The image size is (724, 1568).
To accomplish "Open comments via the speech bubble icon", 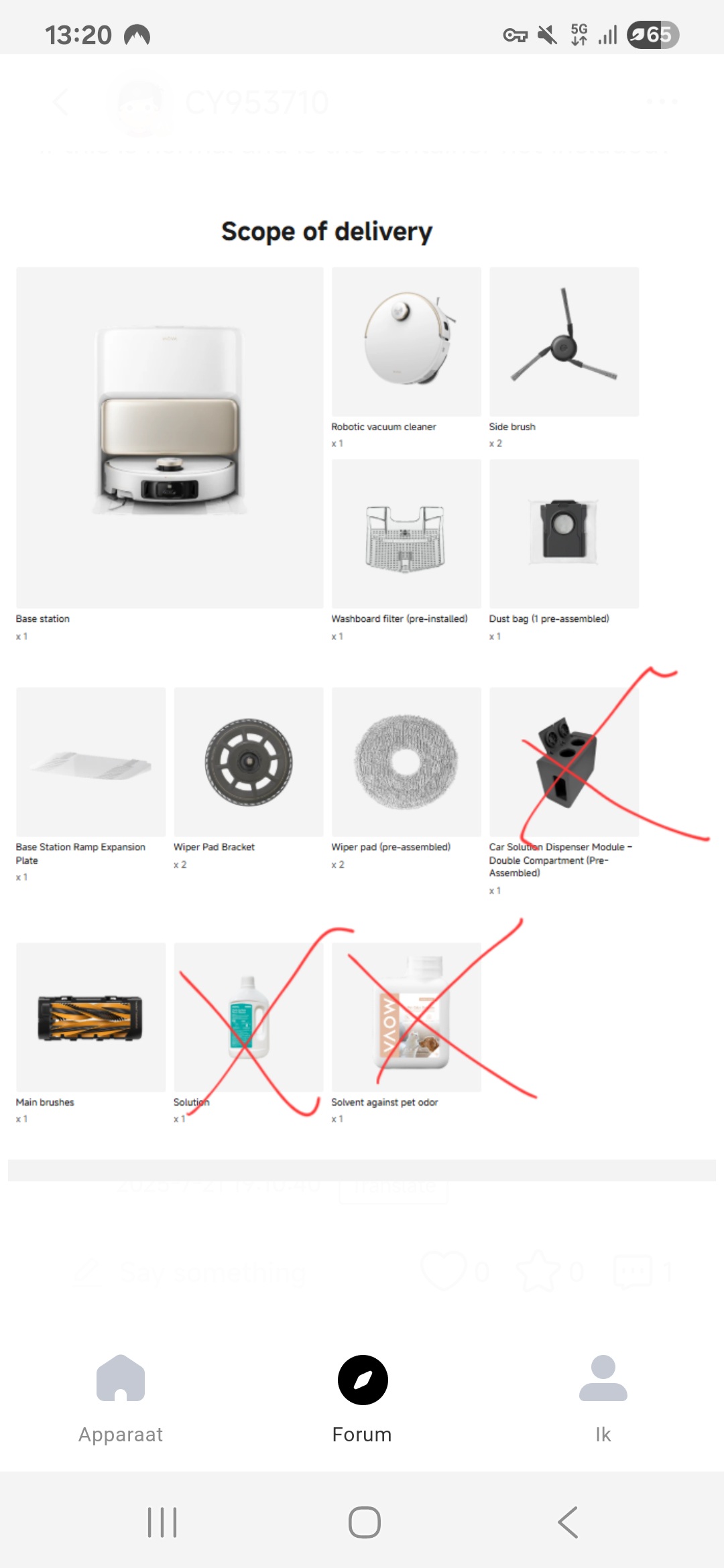I will click(x=633, y=1270).
